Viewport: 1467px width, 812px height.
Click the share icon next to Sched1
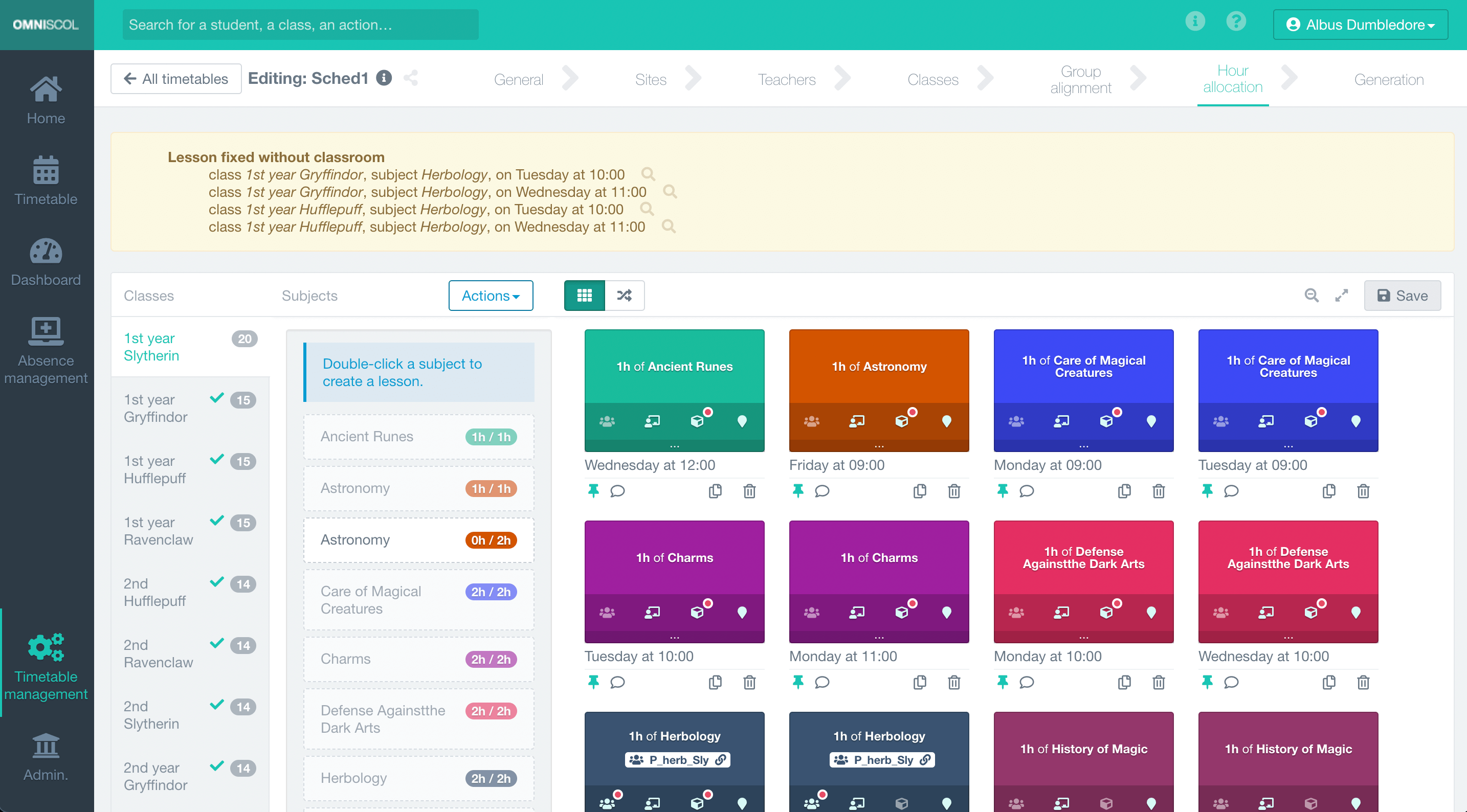pos(411,78)
